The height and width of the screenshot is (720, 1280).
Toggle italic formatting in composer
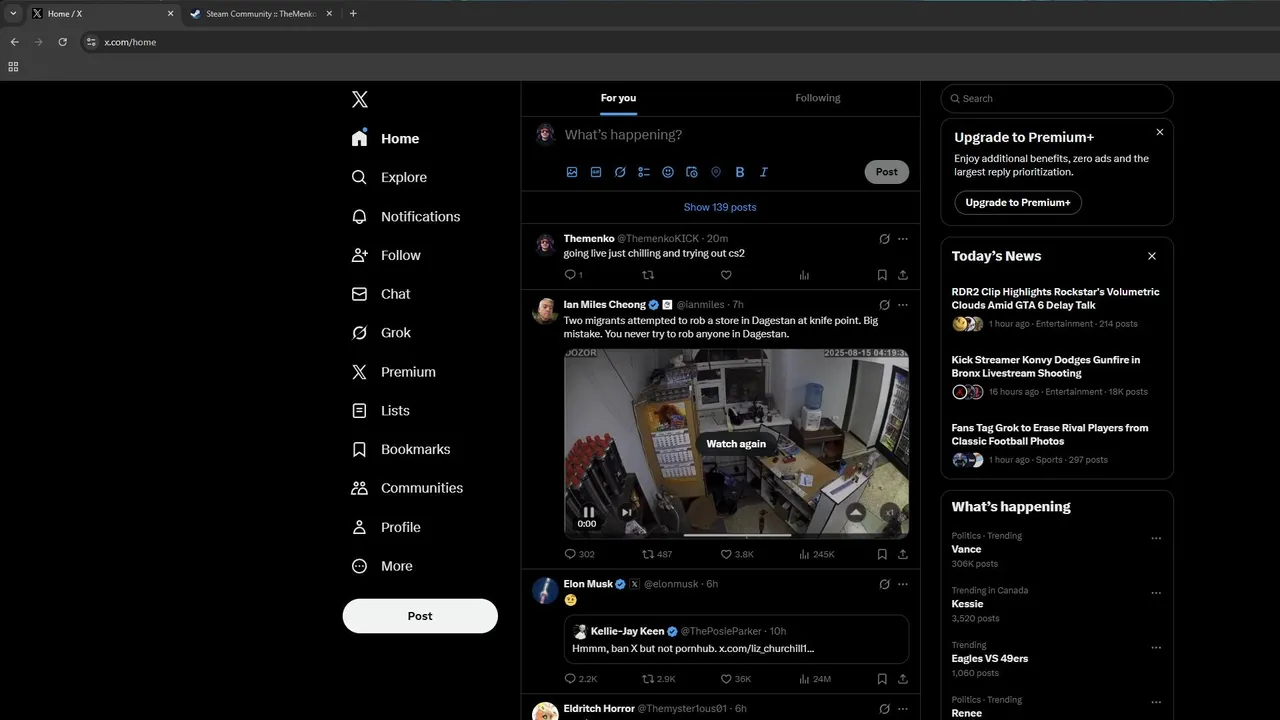click(764, 172)
